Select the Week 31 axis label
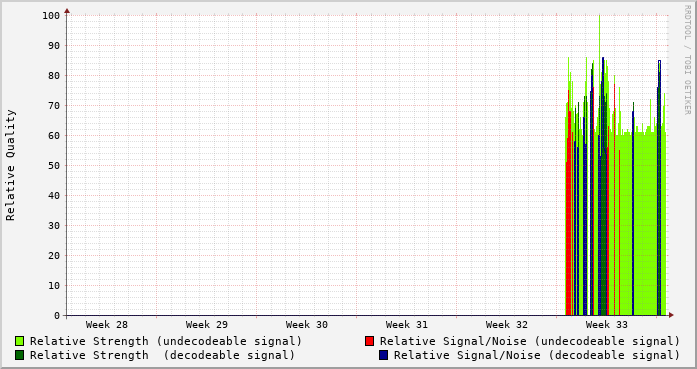 click(x=407, y=325)
